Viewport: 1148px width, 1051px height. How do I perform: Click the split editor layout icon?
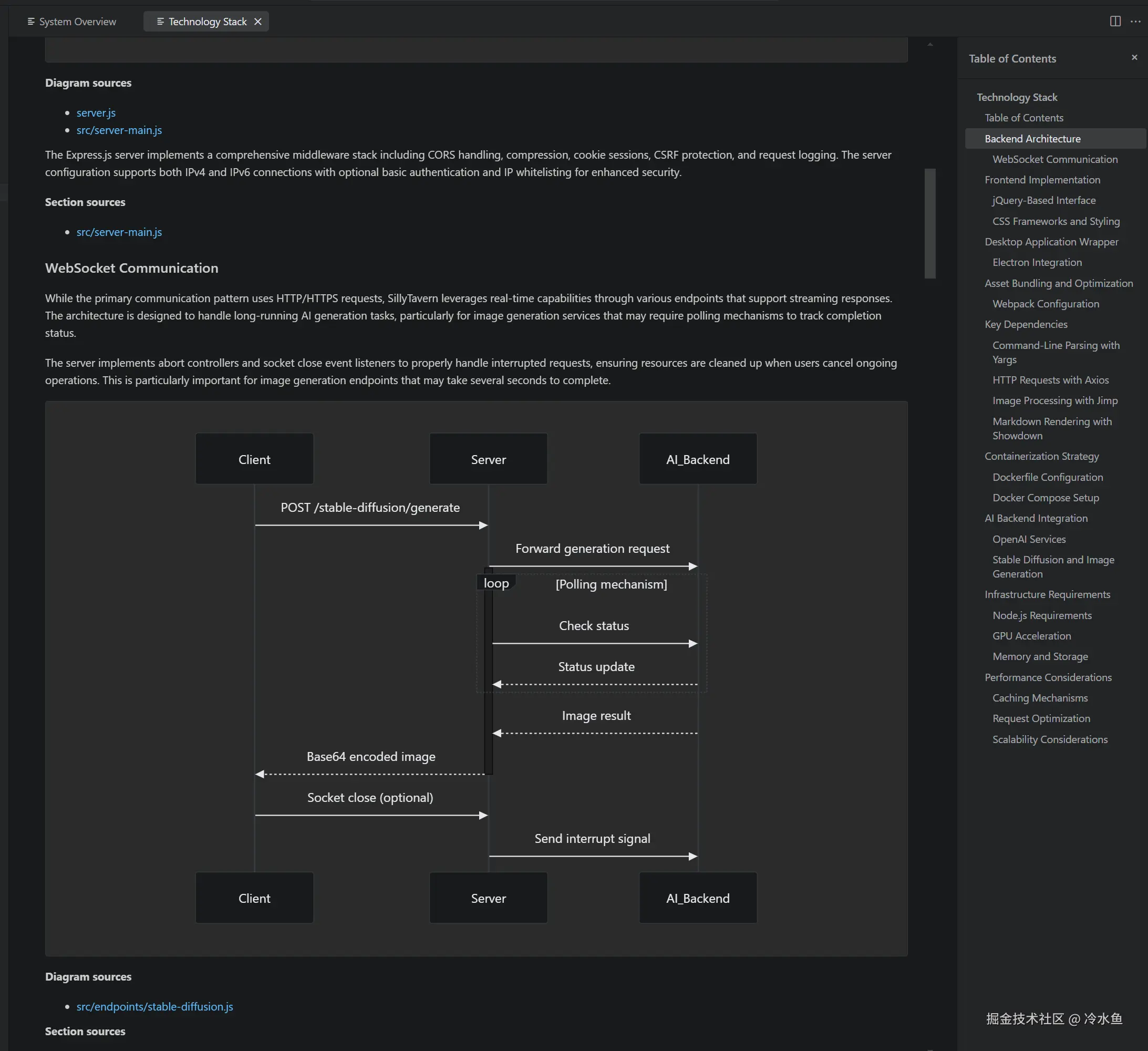(x=1115, y=22)
